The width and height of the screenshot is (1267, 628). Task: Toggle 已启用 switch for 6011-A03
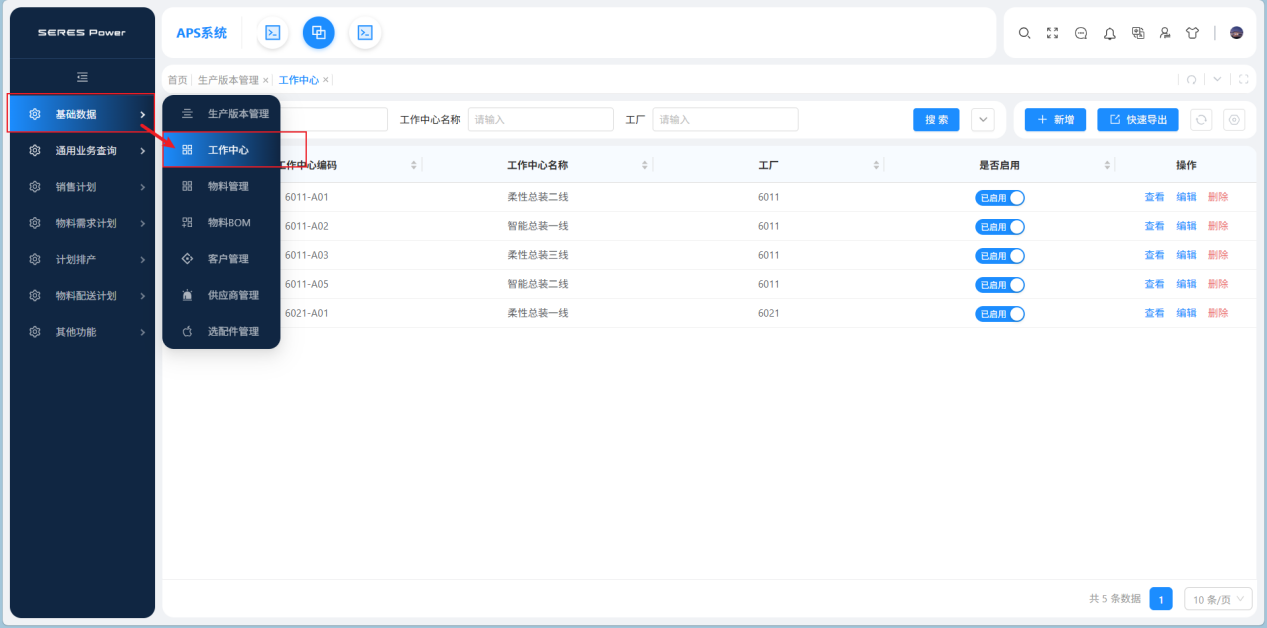coord(1000,256)
